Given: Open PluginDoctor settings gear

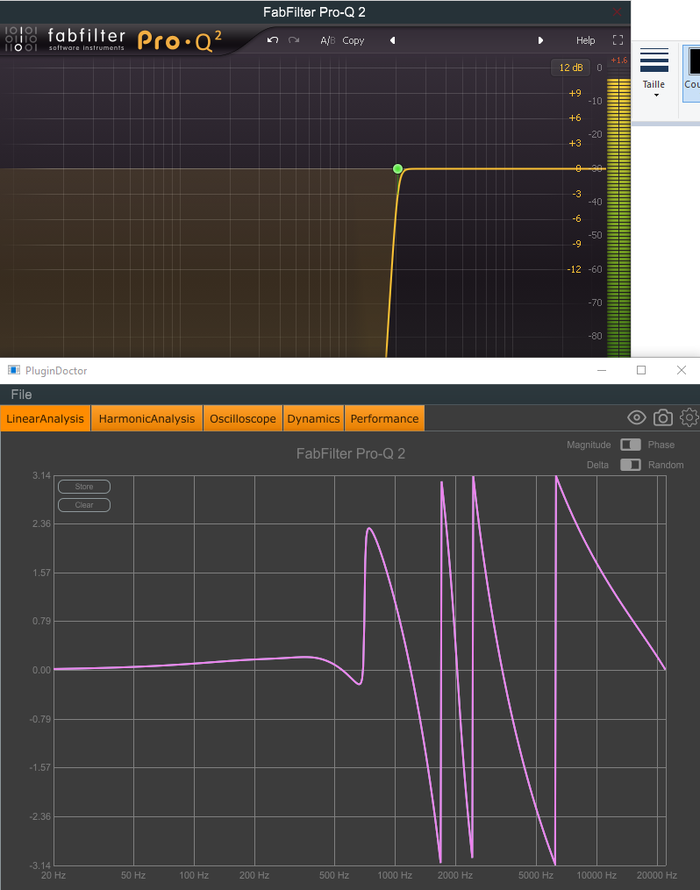Looking at the screenshot, I should pyautogui.click(x=689, y=418).
